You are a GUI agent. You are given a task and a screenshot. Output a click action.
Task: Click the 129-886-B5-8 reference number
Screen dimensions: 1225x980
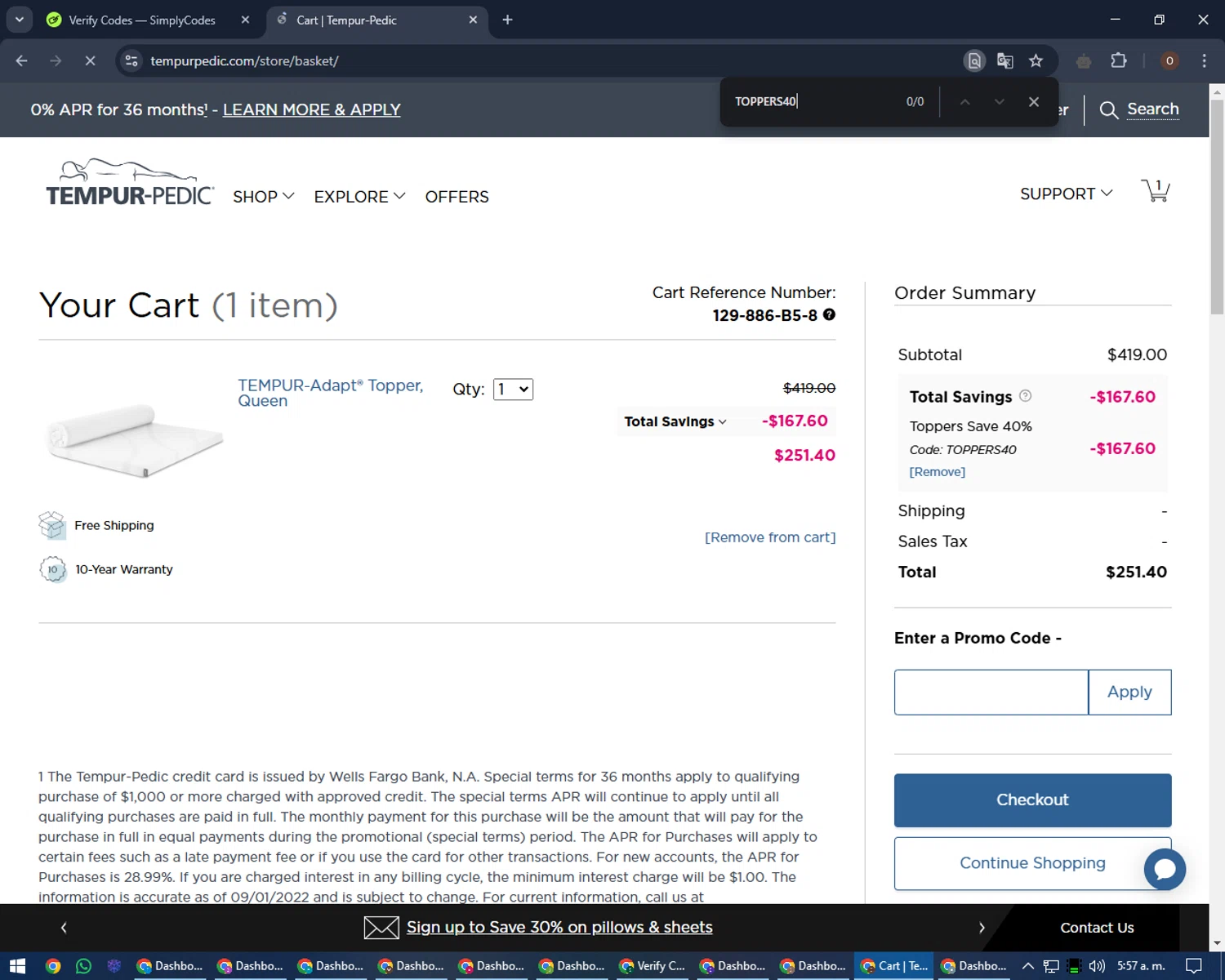(764, 315)
